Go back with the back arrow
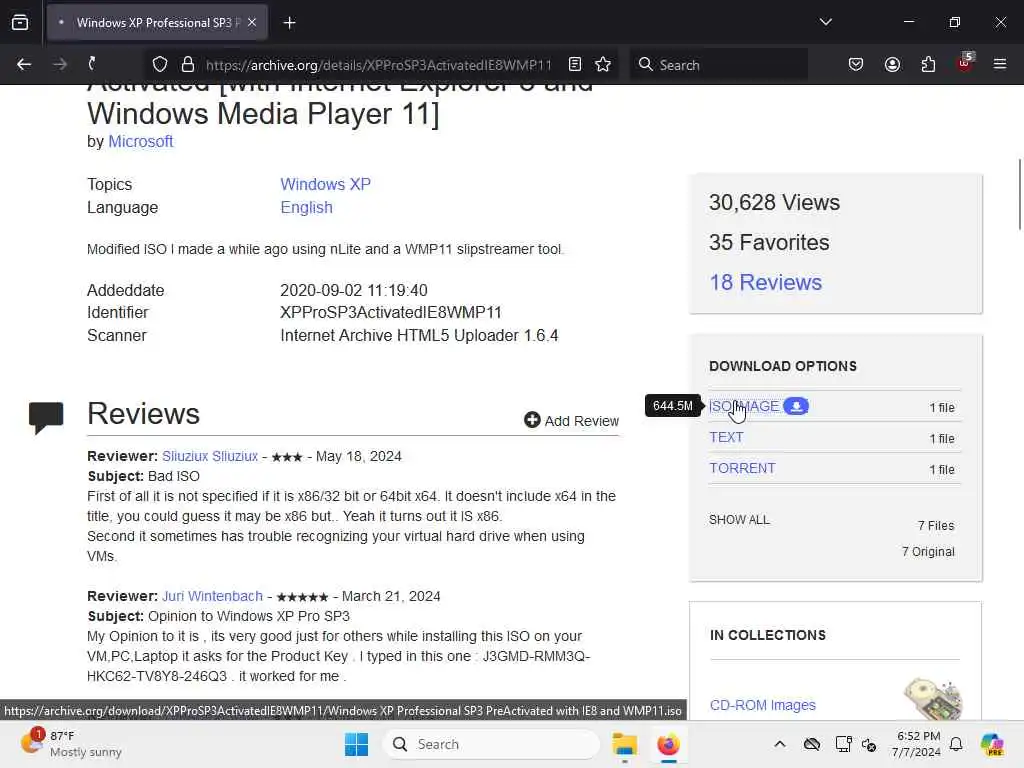Screen dimensions: 1024x768 coord(24,64)
